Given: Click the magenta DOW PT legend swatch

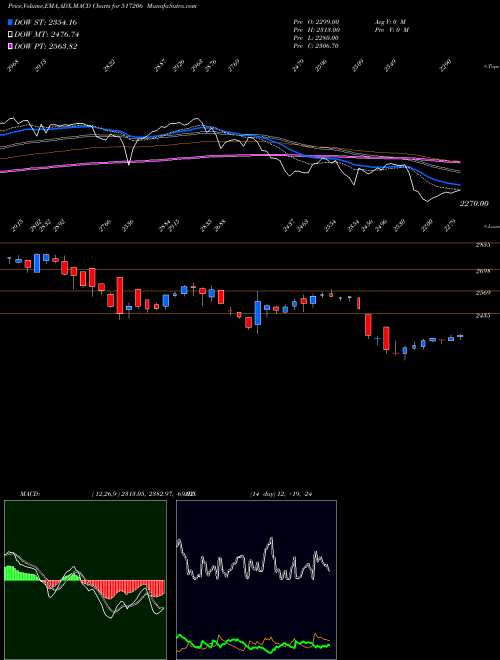Looking at the screenshot, I should (10, 46).
